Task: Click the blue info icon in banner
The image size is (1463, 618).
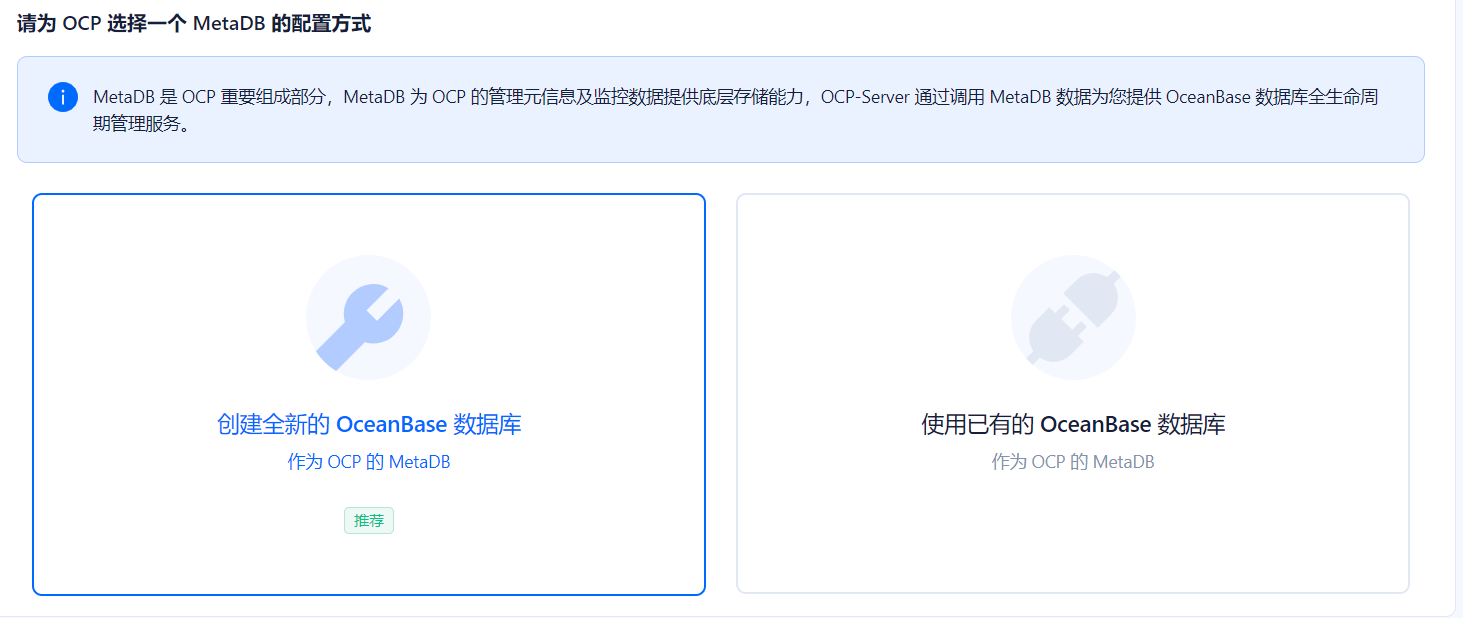Action: pos(63,97)
